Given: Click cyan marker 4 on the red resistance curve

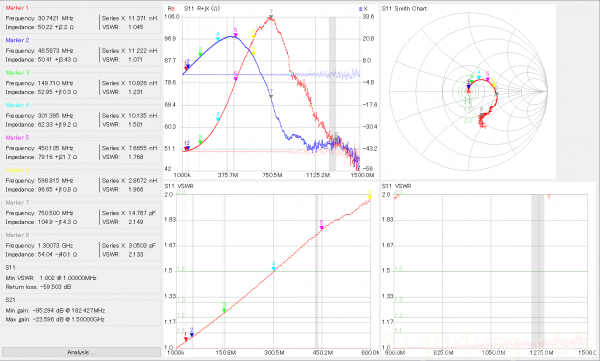Looking at the screenshot, I should pos(218,119).
